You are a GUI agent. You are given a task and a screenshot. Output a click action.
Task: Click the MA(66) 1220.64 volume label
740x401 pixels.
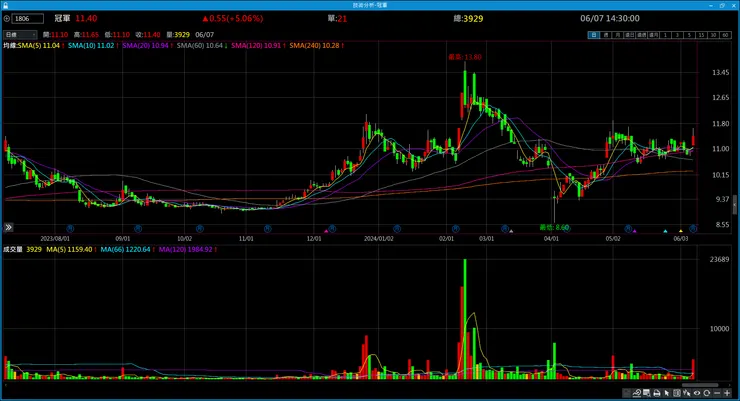click(127, 250)
